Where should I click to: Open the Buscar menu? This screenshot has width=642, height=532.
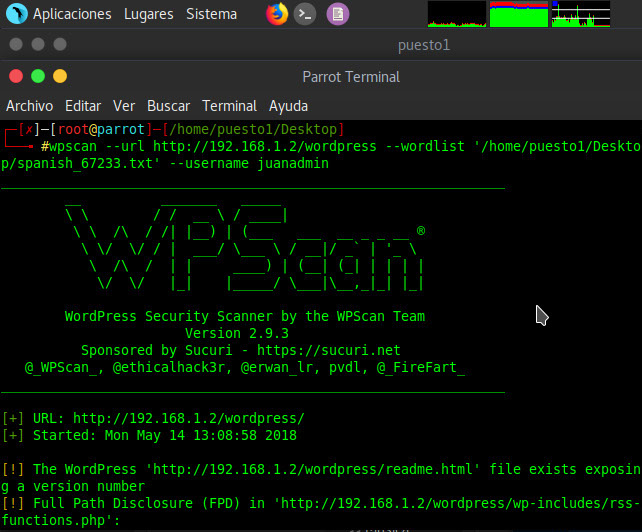[x=168, y=106]
